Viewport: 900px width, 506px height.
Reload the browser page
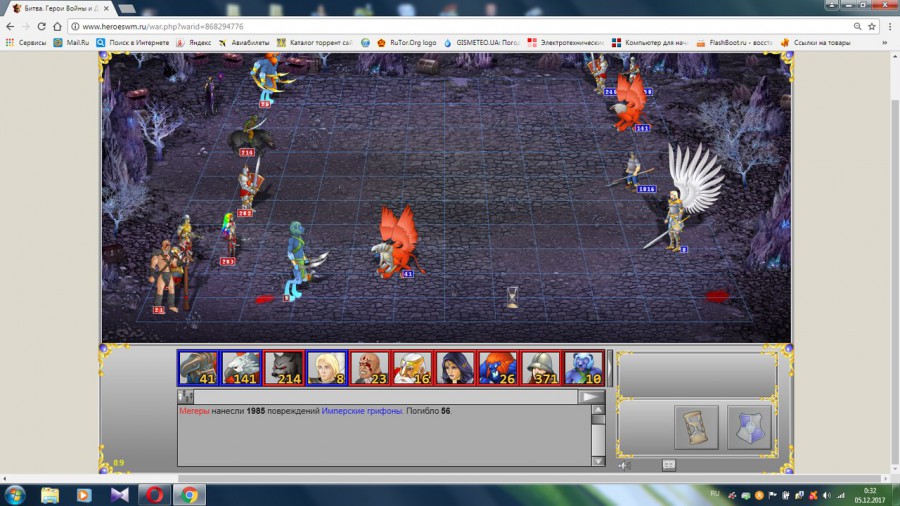click(41, 26)
